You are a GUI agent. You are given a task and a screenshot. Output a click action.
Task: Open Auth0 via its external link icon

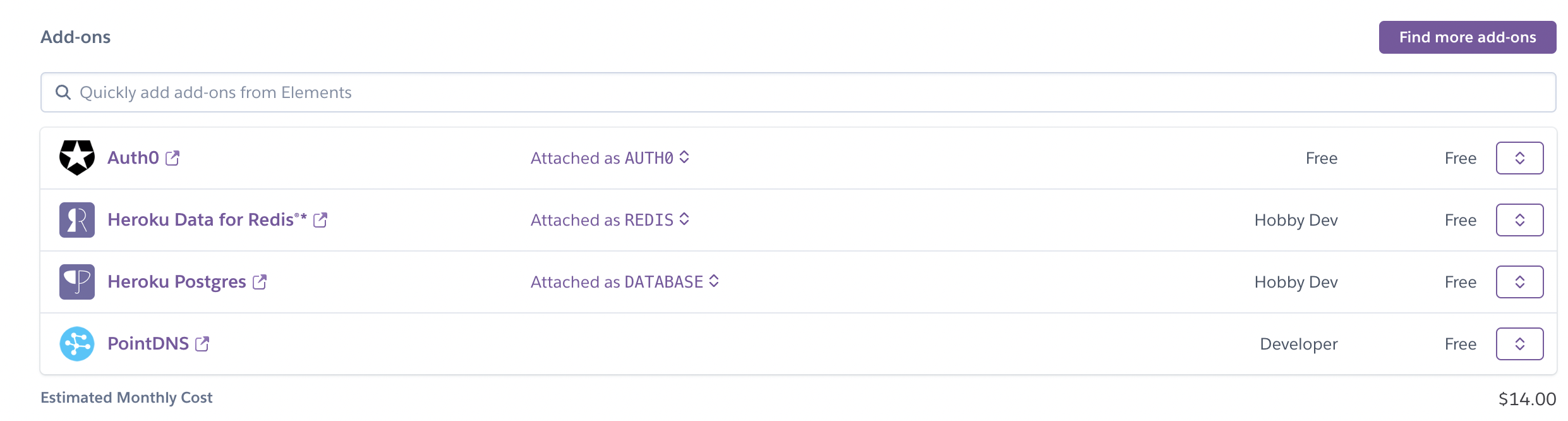tap(171, 157)
